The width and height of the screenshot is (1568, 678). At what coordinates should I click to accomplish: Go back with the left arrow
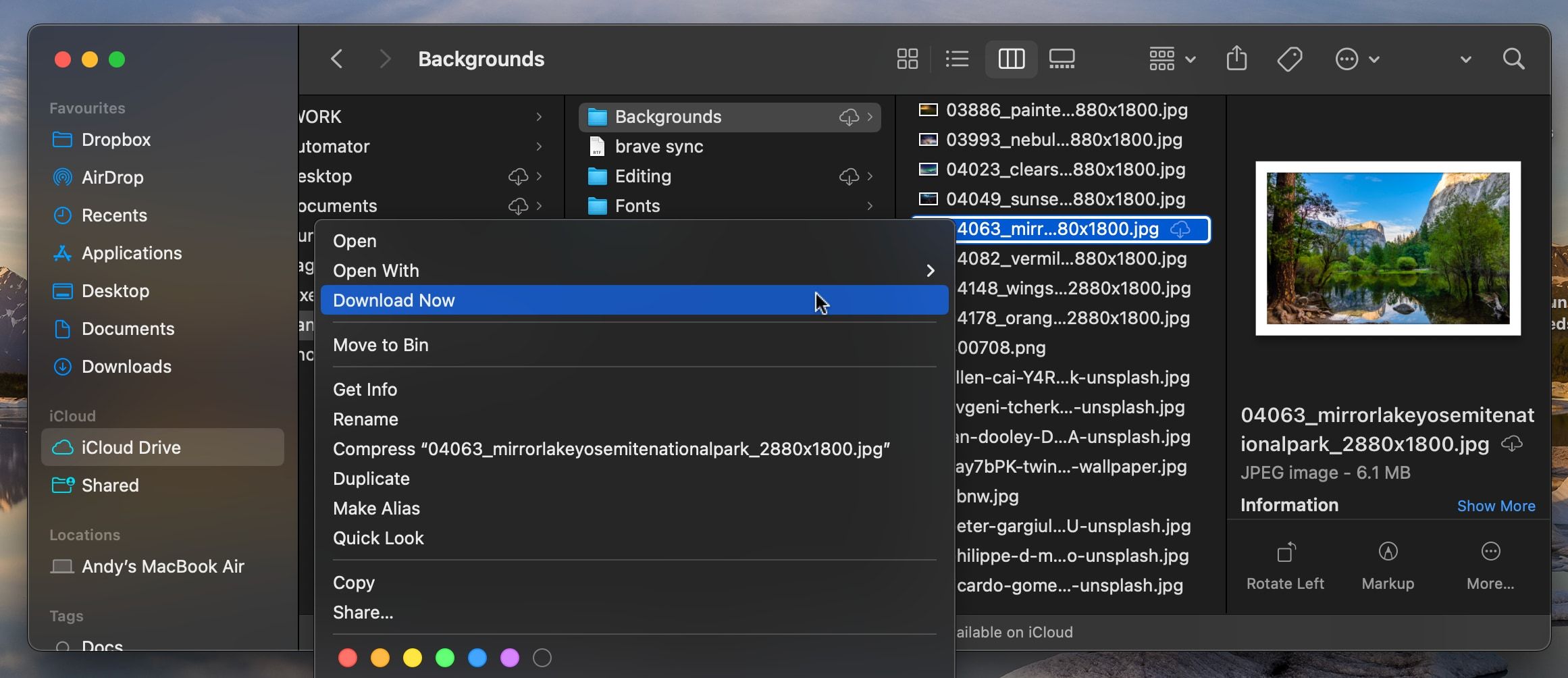(337, 59)
